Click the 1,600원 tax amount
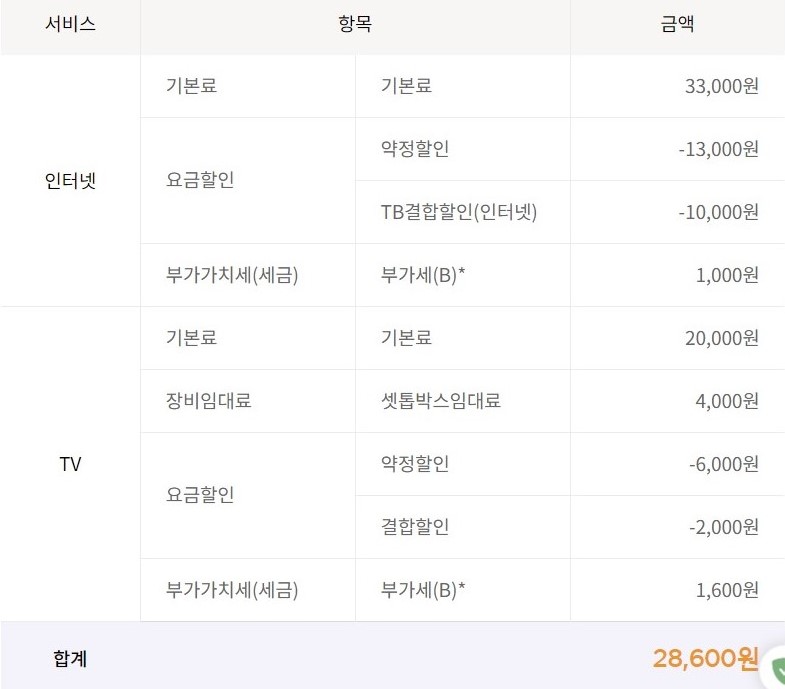Image resolution: width=785 pixels, height=689 pixels. (x=726, y=590)
